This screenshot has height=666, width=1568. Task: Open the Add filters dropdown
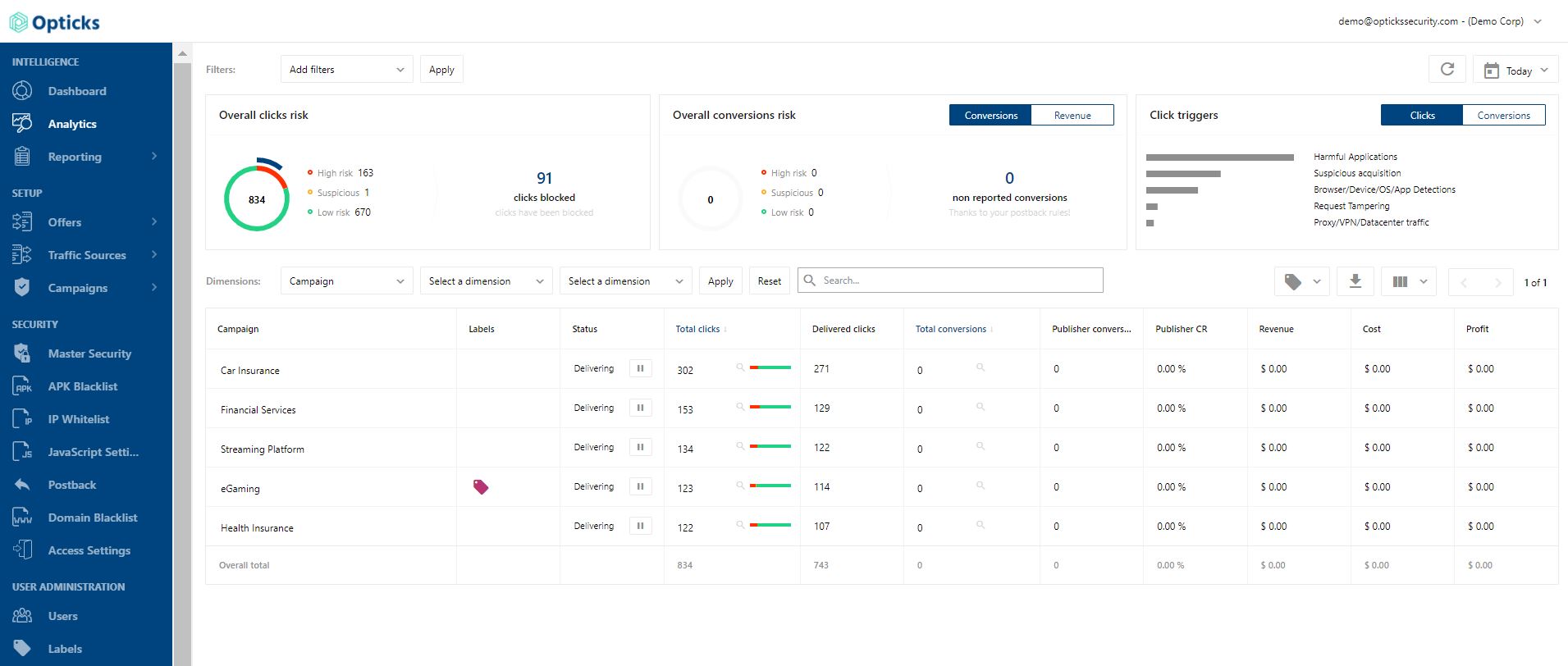click(x=346, y=70)
